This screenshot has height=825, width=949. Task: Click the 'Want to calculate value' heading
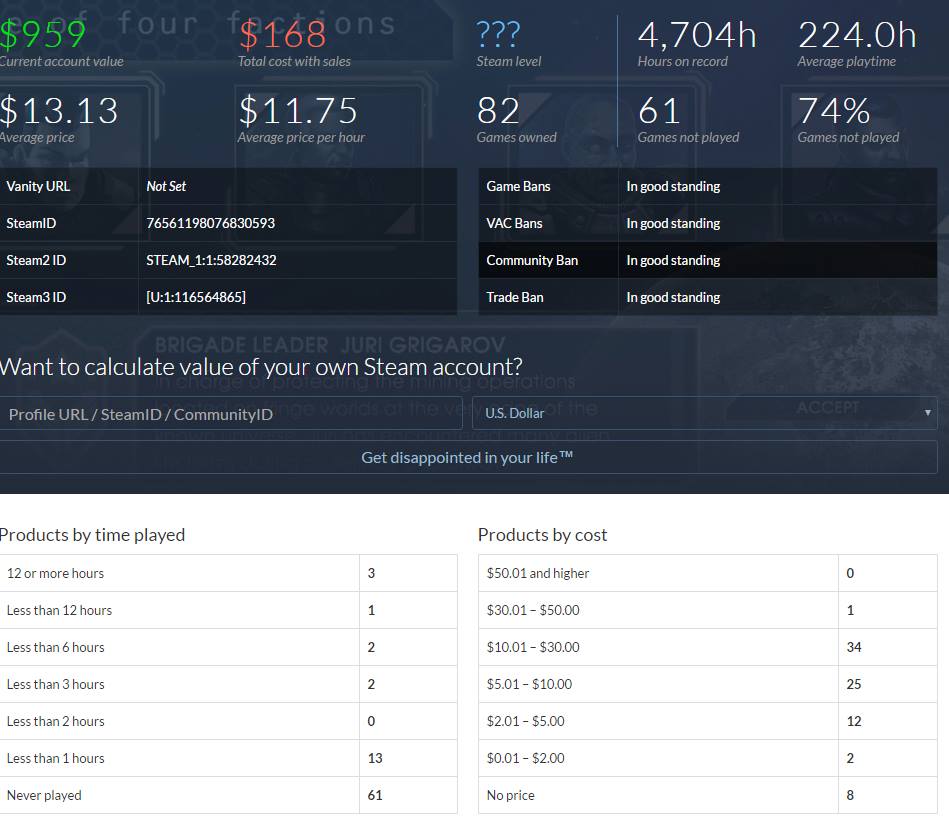[x=261, y=367]
